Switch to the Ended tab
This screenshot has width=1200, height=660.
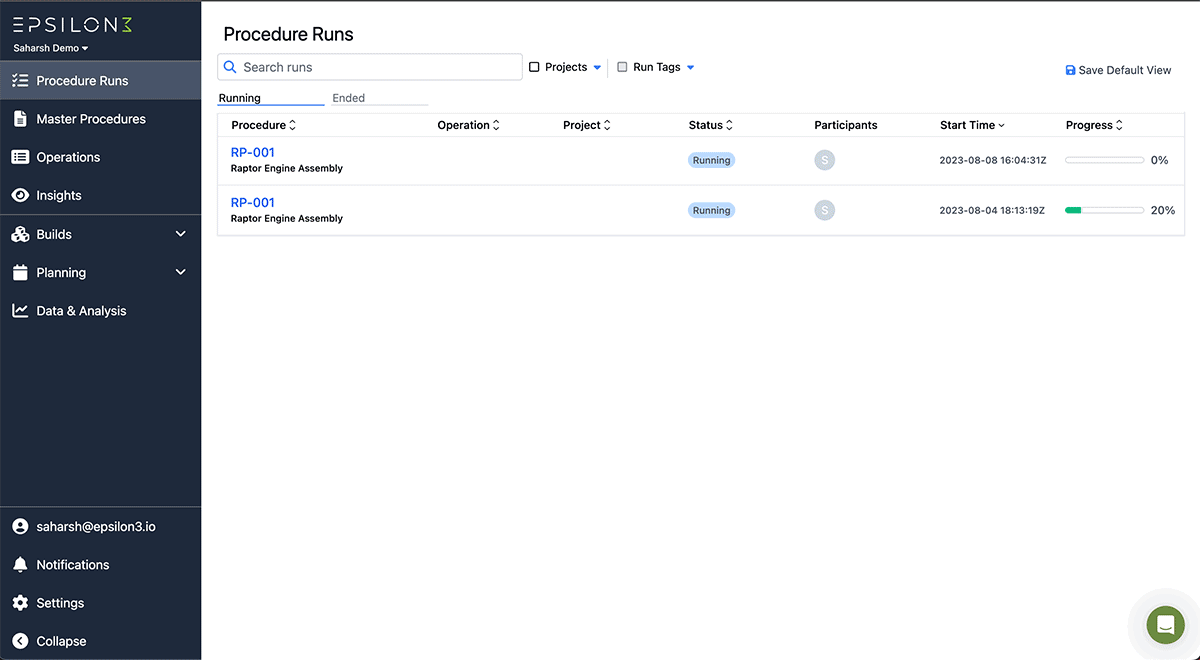[348, 98]
